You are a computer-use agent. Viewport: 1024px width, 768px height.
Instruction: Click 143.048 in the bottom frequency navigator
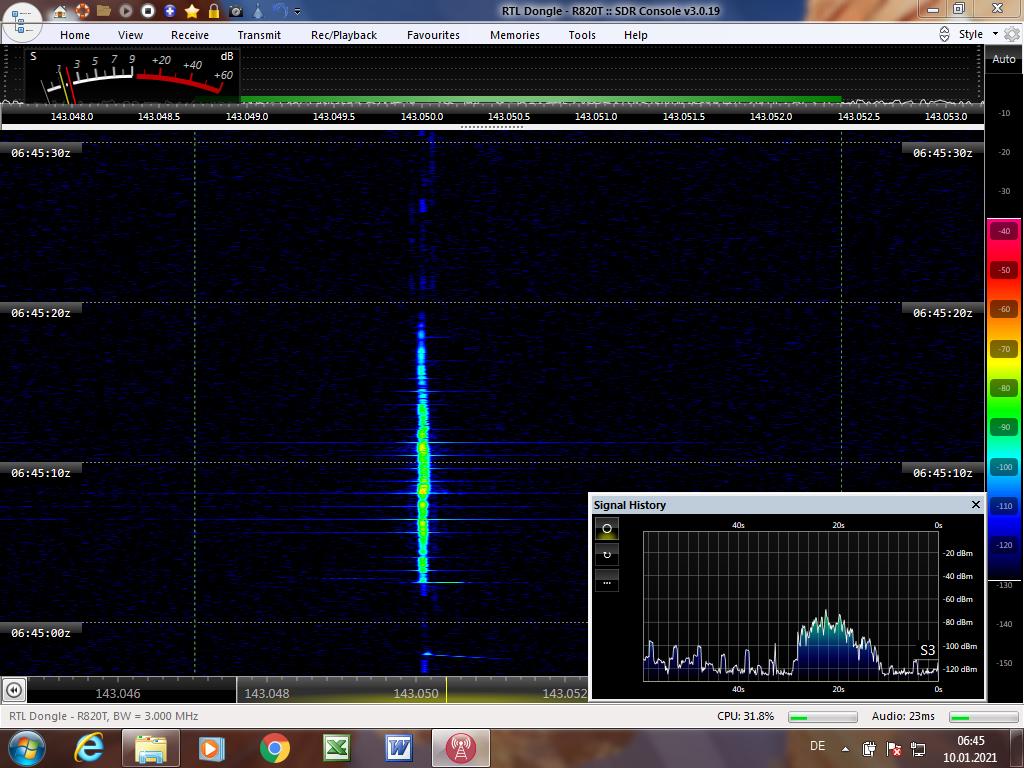[x=266, y=694]
